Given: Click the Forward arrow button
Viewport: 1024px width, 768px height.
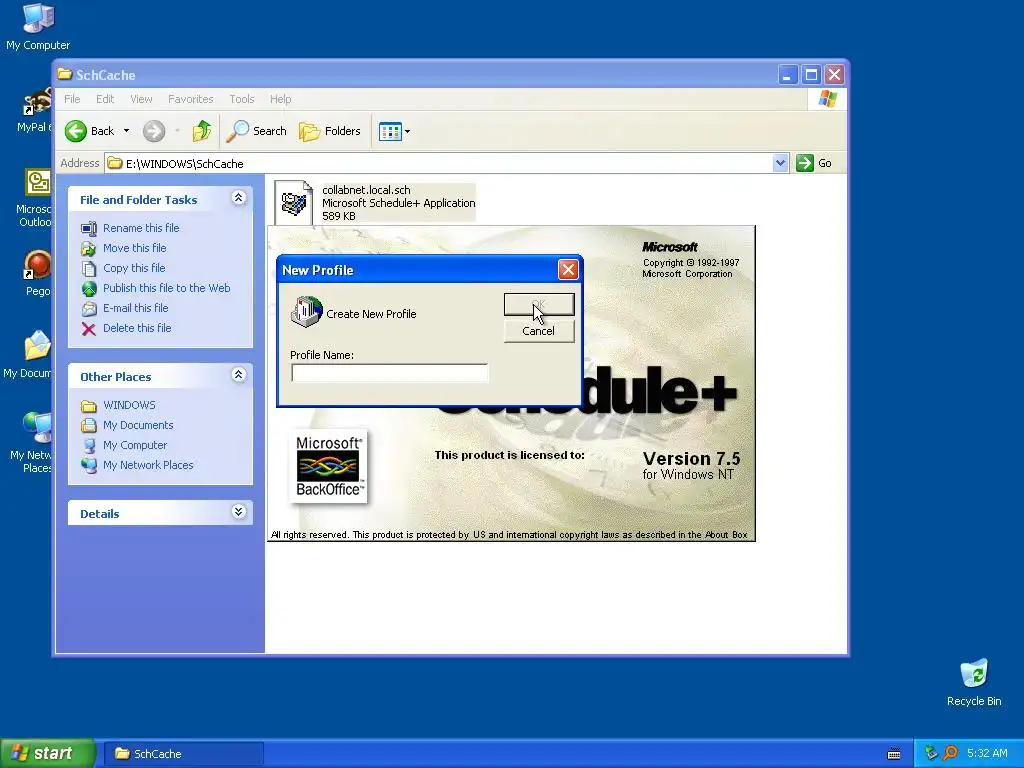Looking at the screenshot, I should (x=154, y=131).
